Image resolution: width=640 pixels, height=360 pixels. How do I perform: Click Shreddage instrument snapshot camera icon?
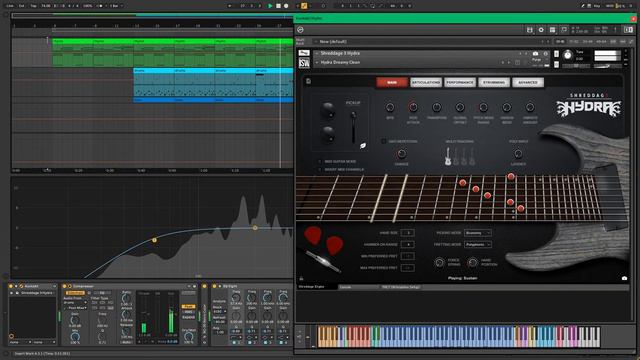(x=535, y=53)
